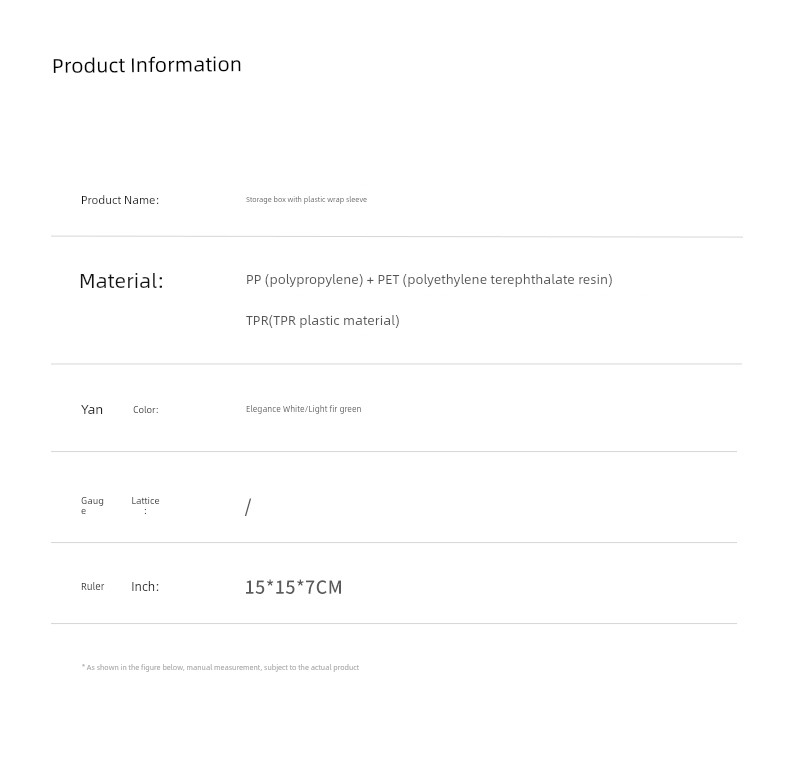Click the Product Information heading
Screen dimensions: 790x758
click(147, 65)
